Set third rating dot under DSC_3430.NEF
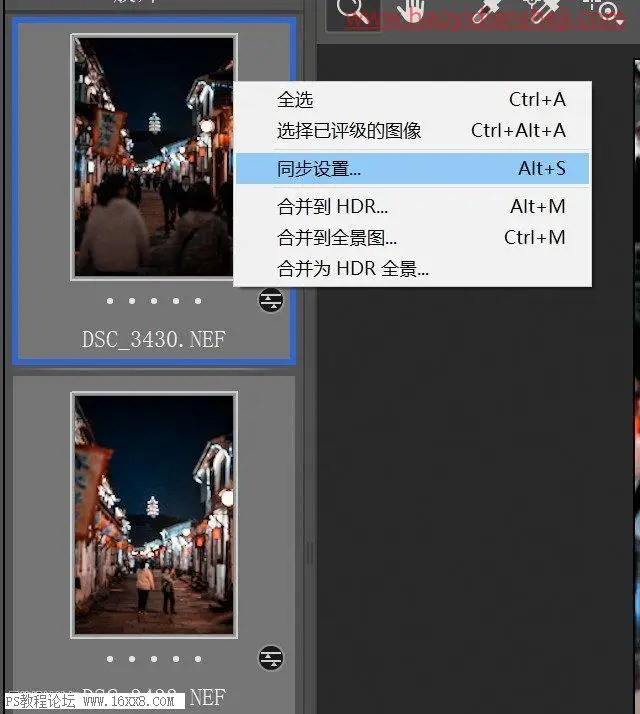640x714 pixels. click(x=154, y=301)
